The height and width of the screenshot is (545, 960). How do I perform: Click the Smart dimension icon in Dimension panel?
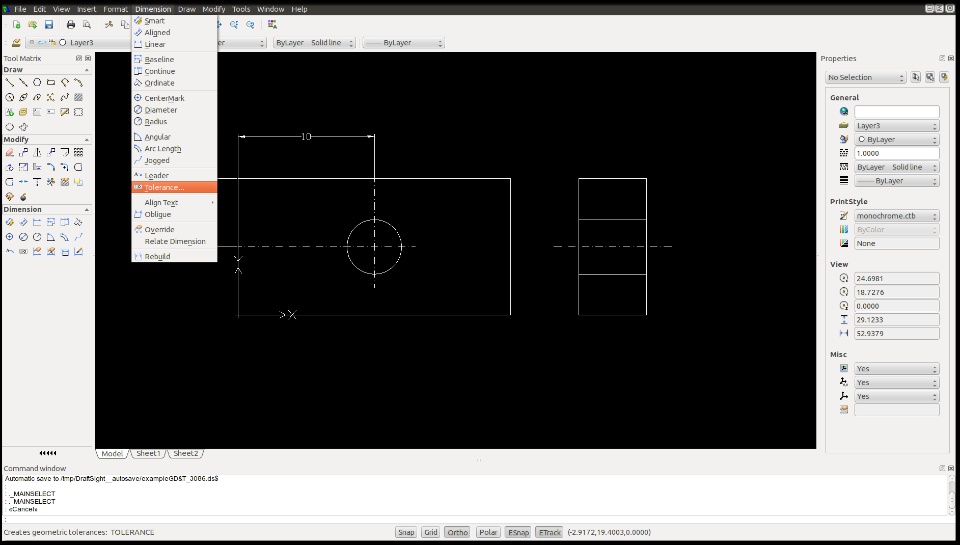[9, 222]
